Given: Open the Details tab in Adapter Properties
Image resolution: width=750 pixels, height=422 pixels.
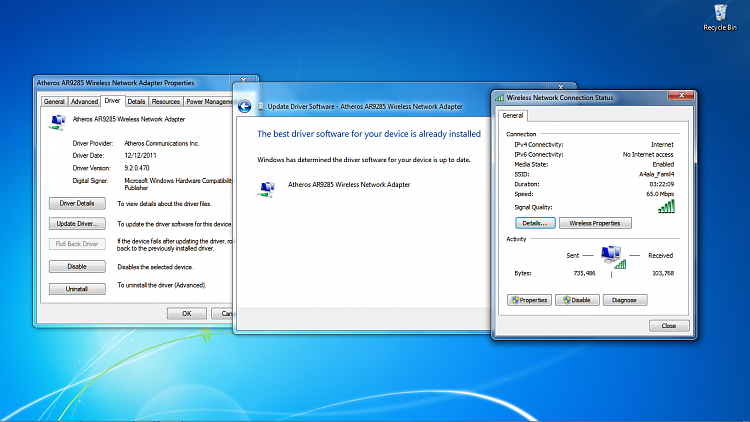Looking at the screenshot, I should tap(136, 101).
